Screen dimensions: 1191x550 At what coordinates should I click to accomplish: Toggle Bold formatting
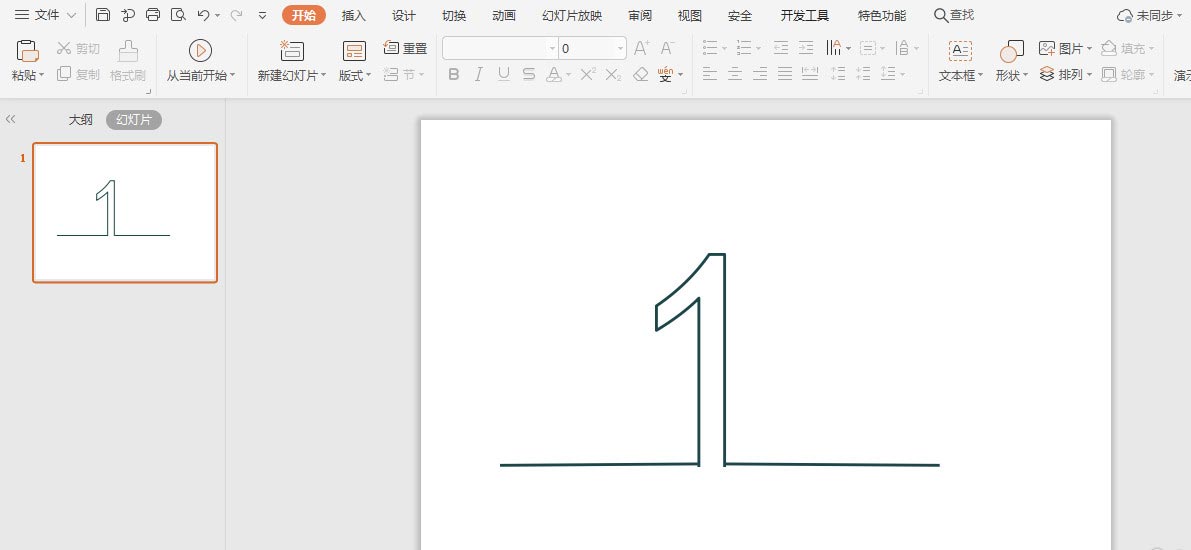pos(453,74)
